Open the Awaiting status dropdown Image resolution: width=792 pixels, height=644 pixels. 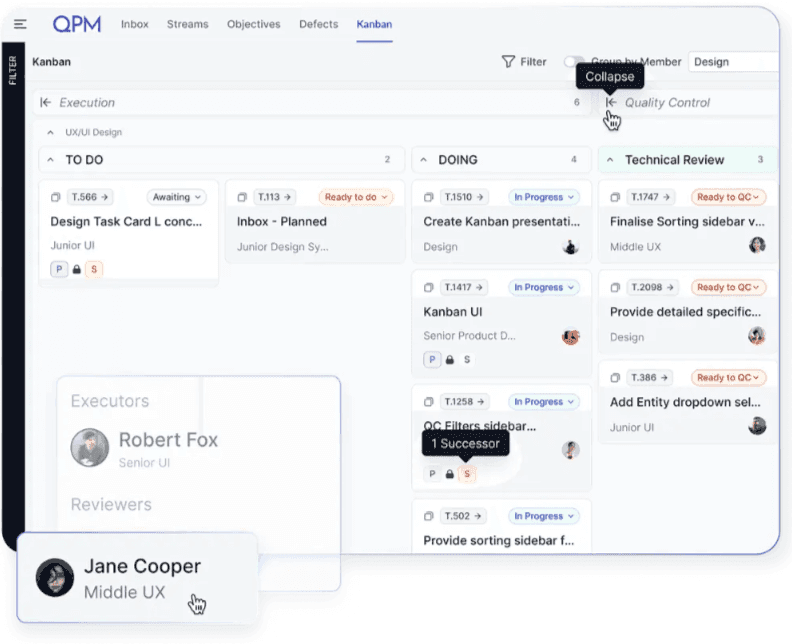176,197
